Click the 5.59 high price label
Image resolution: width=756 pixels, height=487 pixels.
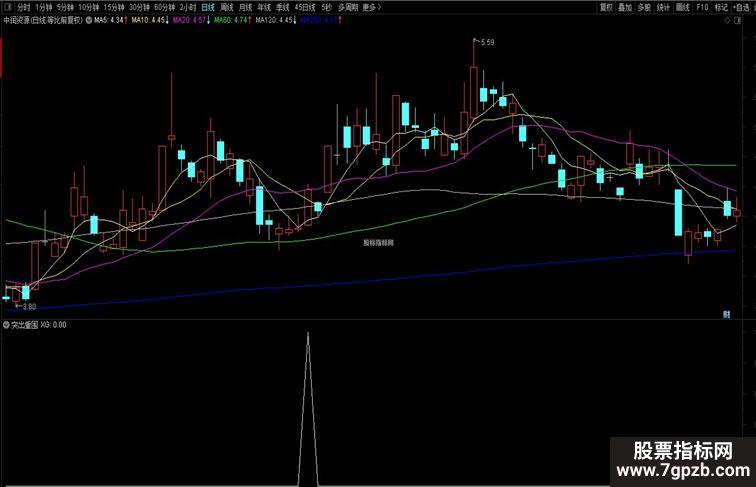(x=487, y=42)
